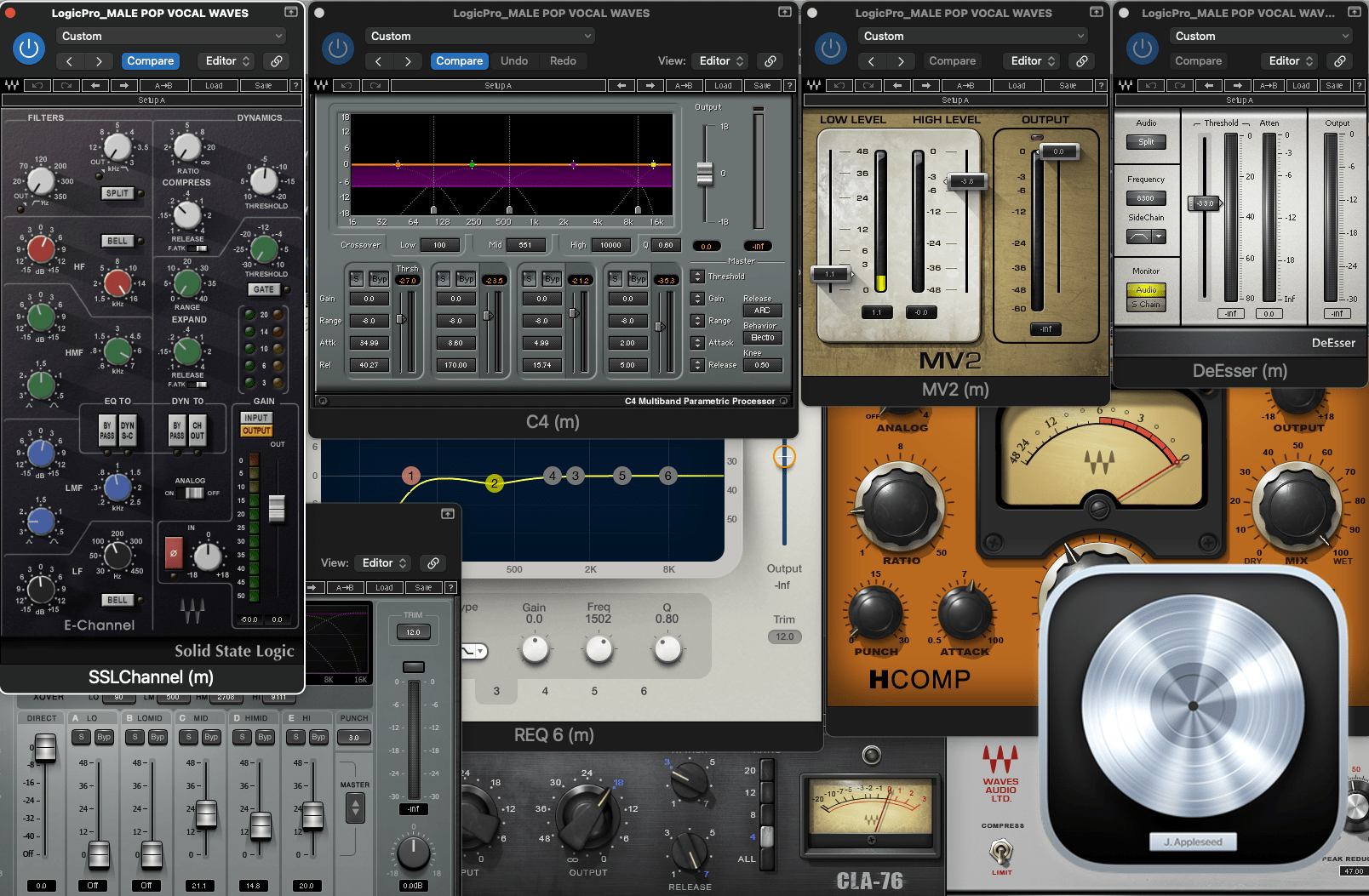Select yellow band 2 node in REQ 6

pos(494,483)
